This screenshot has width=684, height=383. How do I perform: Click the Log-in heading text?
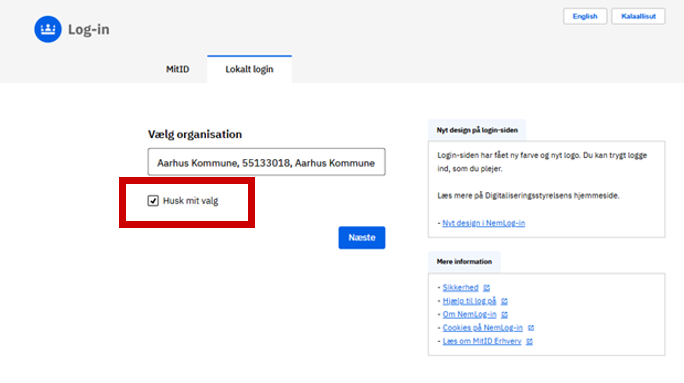(89, 29)
